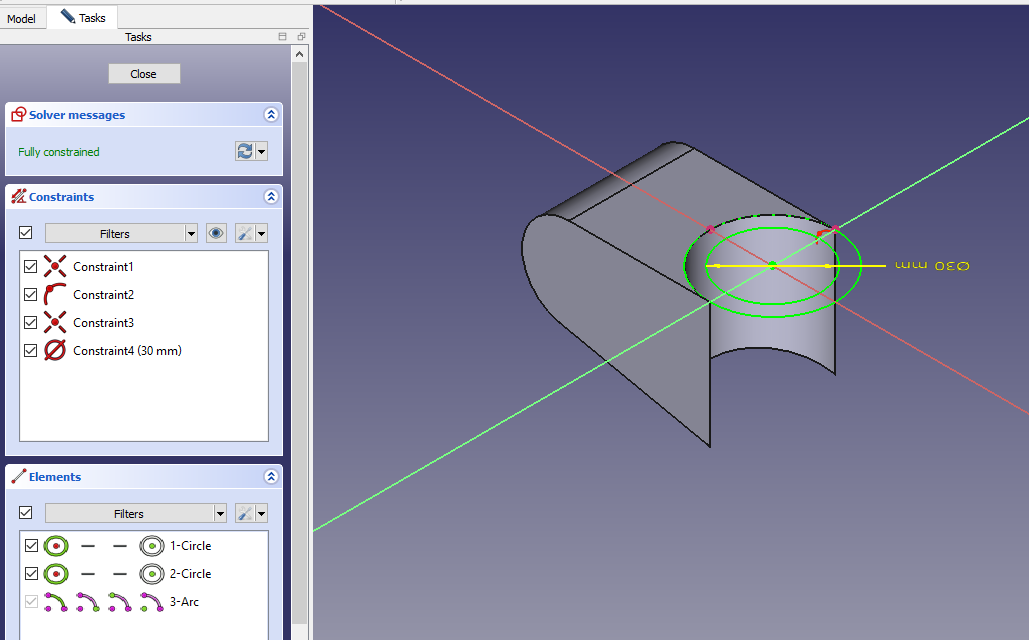Uncheck the 2-Circle element checkbox

click(x=30, y=574)
